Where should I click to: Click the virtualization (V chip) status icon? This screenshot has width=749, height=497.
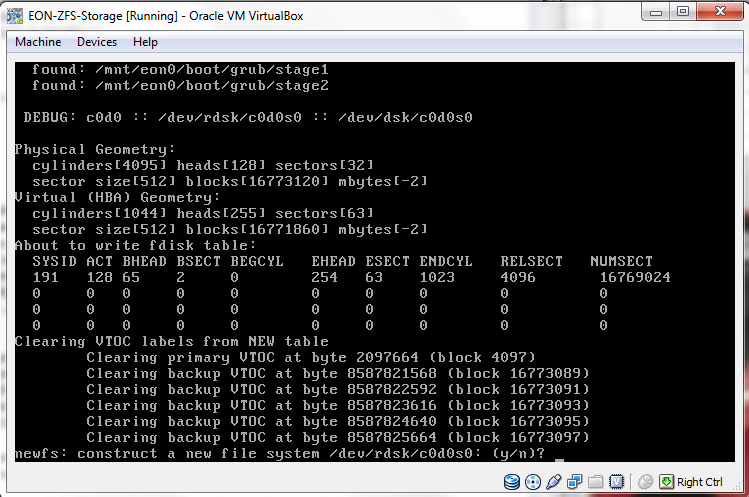[617, 482]
